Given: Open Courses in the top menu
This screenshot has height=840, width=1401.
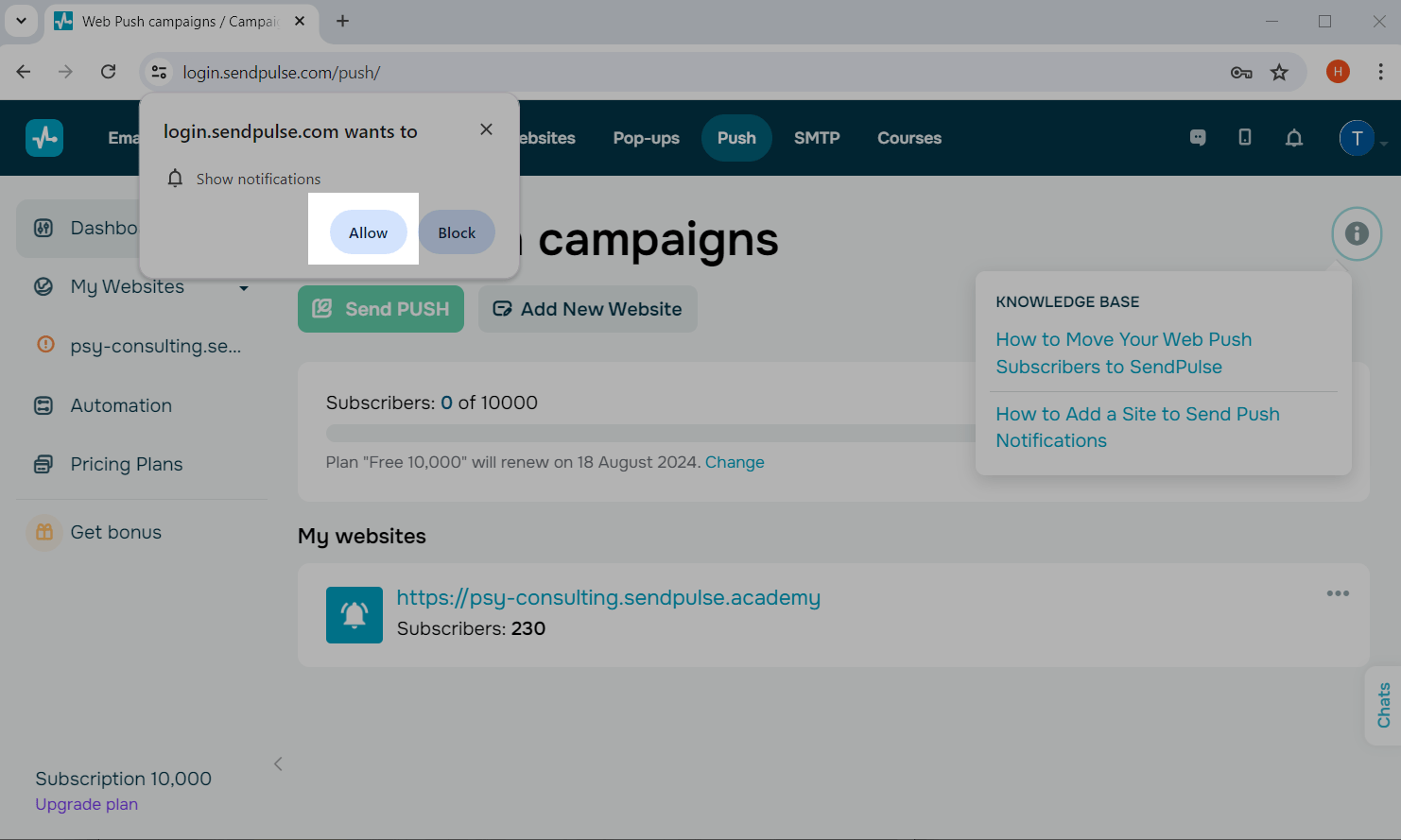Looking at the screenshot, I should coord(909,138).
